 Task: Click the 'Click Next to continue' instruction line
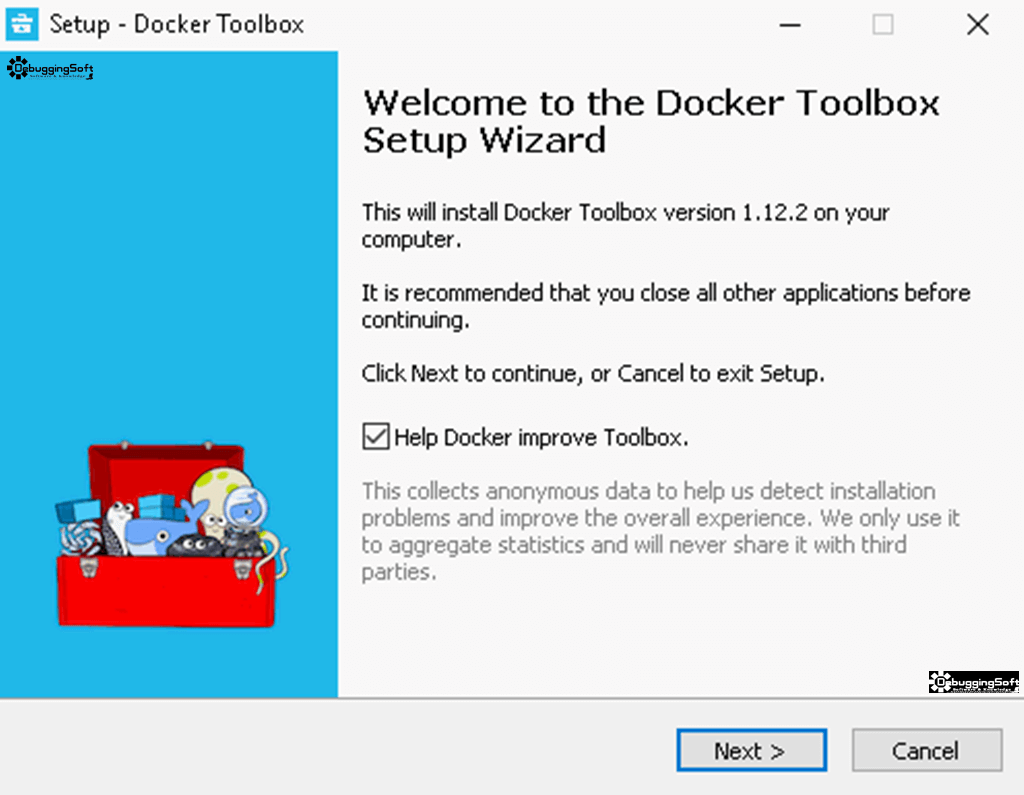coord(593,373)
